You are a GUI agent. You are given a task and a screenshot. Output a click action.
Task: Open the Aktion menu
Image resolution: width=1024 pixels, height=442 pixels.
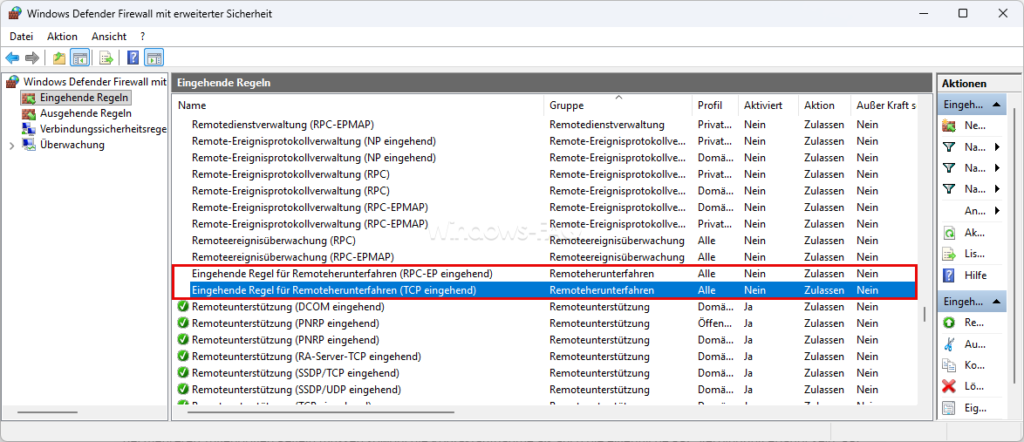pyautogui.click(x=62, y=37)
